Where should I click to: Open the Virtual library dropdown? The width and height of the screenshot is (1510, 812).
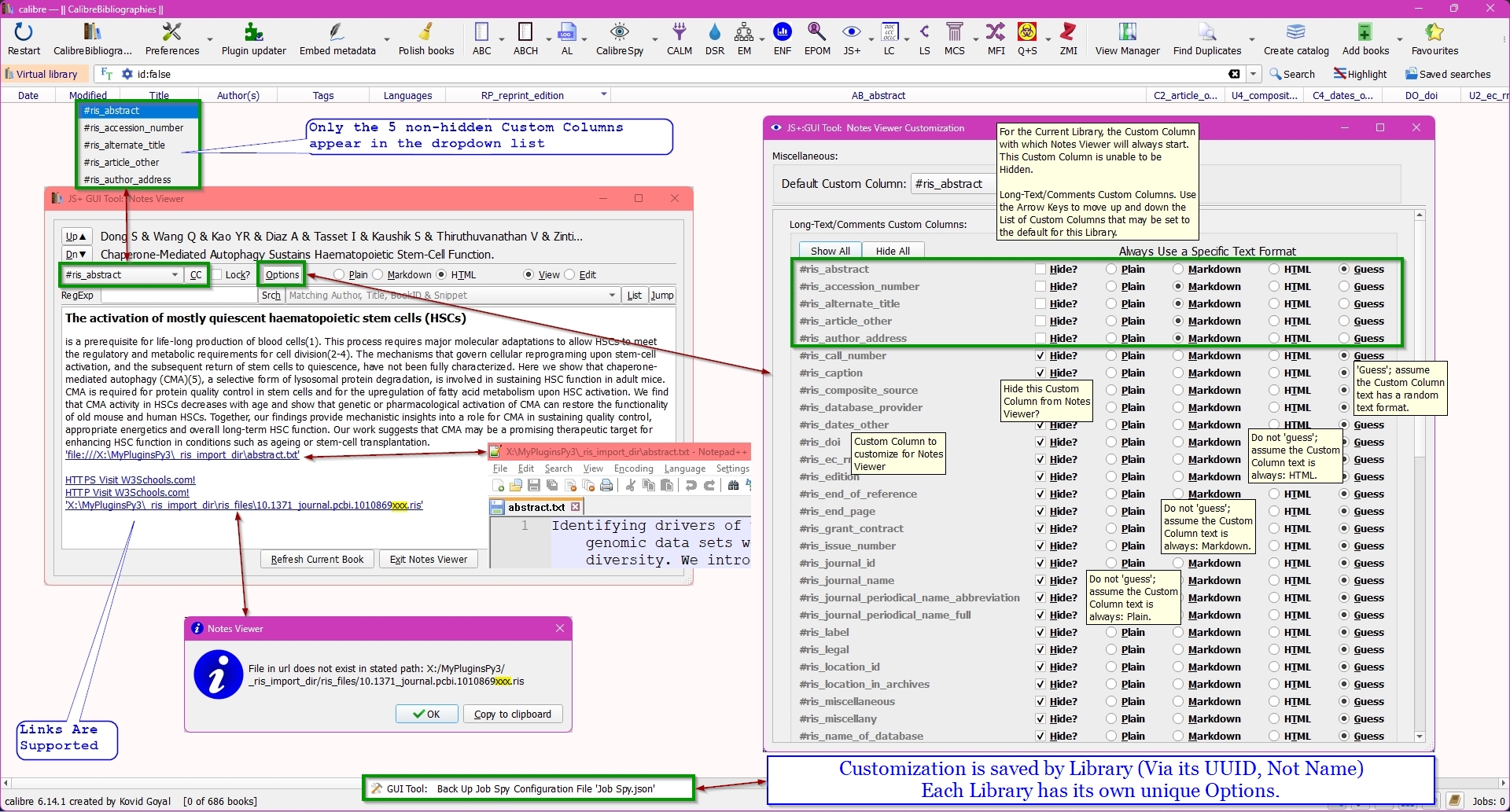coord(43,74)
